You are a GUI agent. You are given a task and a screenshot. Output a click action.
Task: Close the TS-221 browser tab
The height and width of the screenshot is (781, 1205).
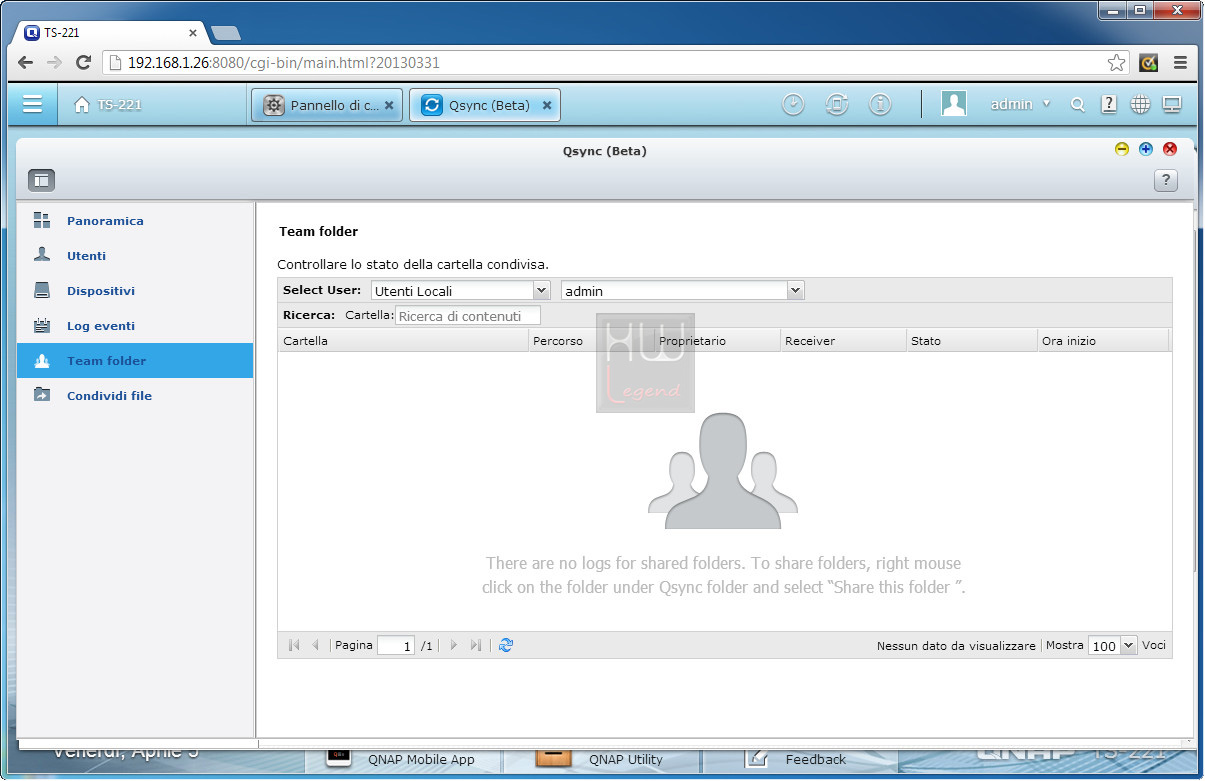click(193, 33)
